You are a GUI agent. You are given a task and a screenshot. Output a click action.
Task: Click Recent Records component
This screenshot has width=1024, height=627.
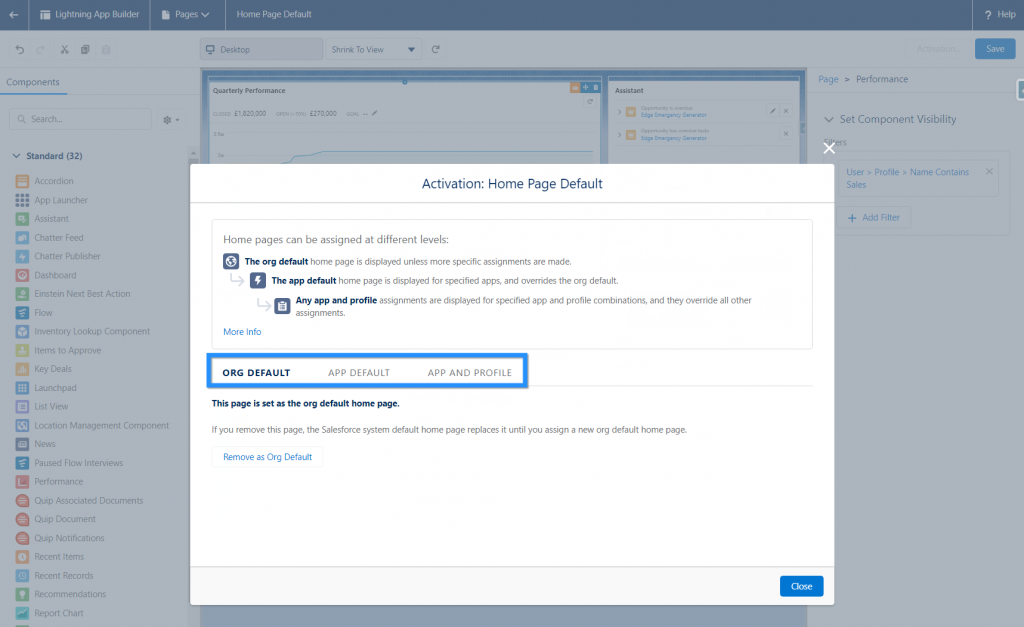[55, 575]
